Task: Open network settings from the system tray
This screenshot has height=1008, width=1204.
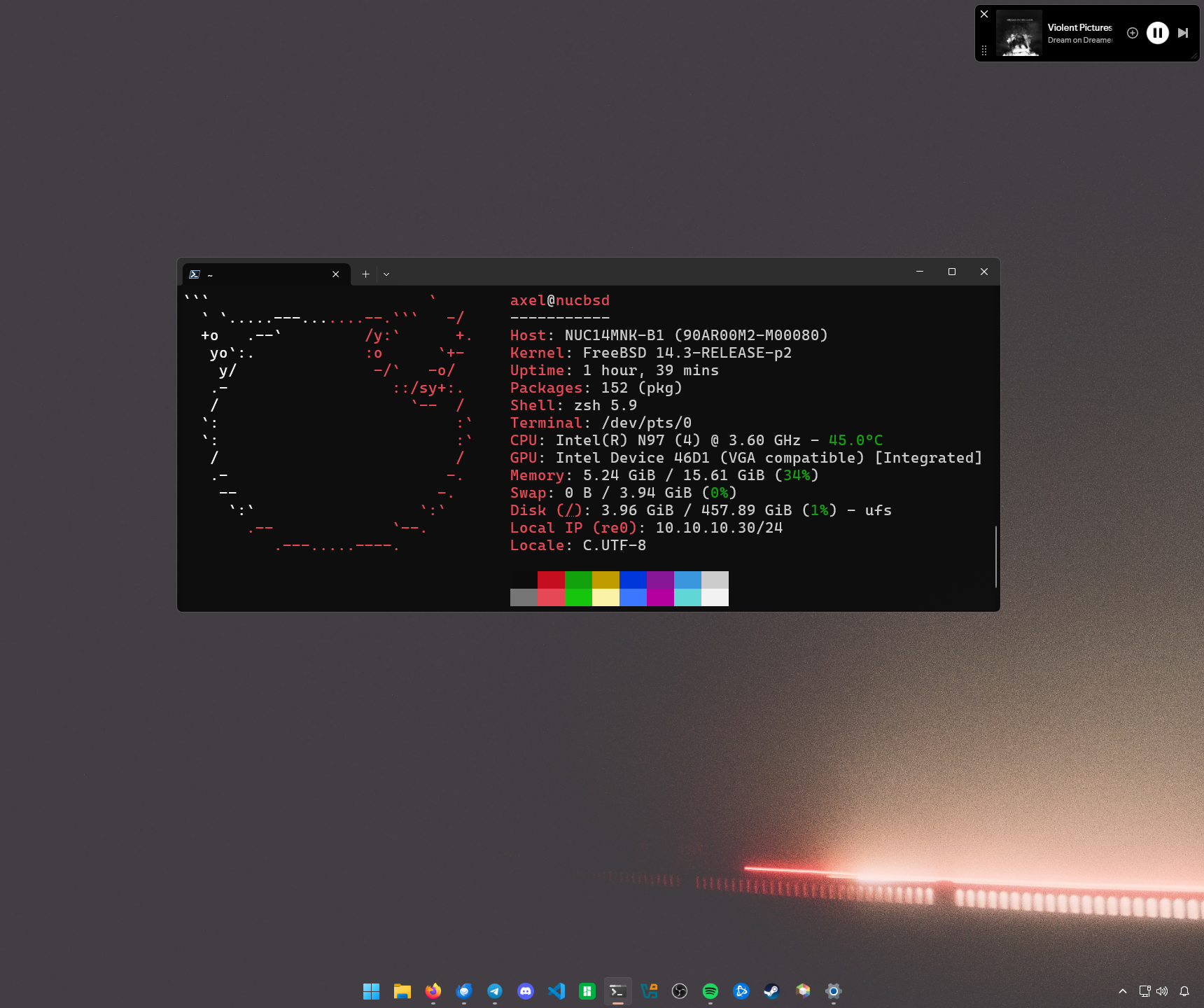Action: 1145,991
